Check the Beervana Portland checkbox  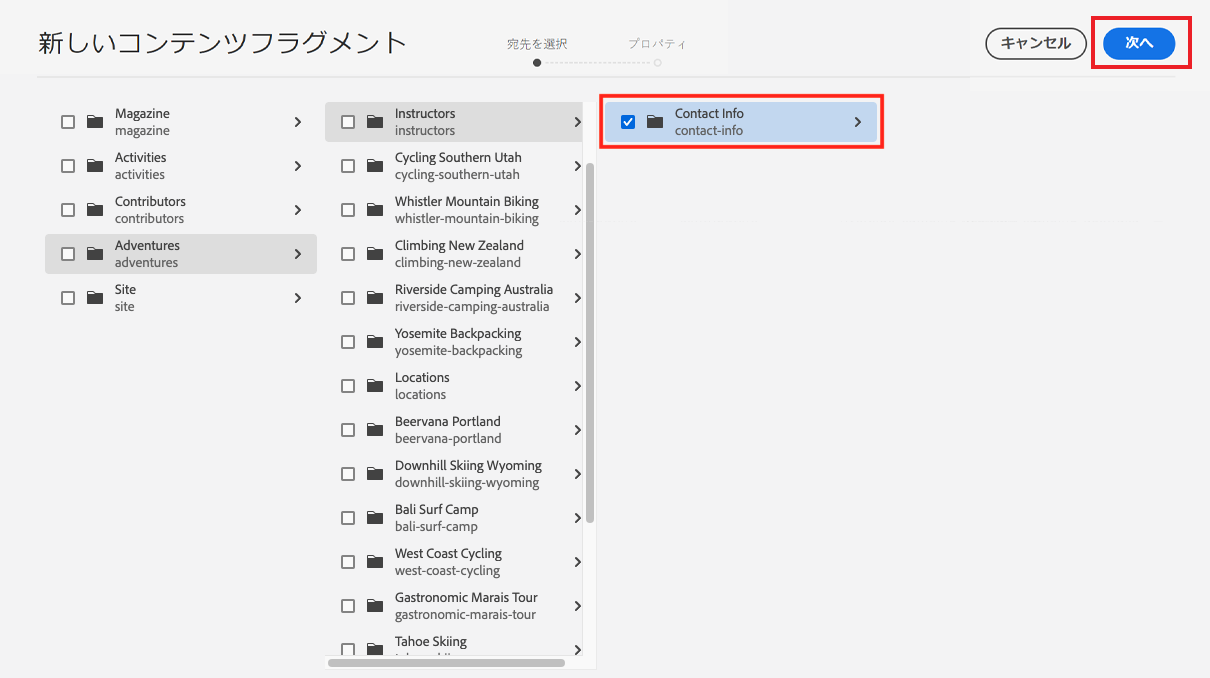[x=348, y=430]
